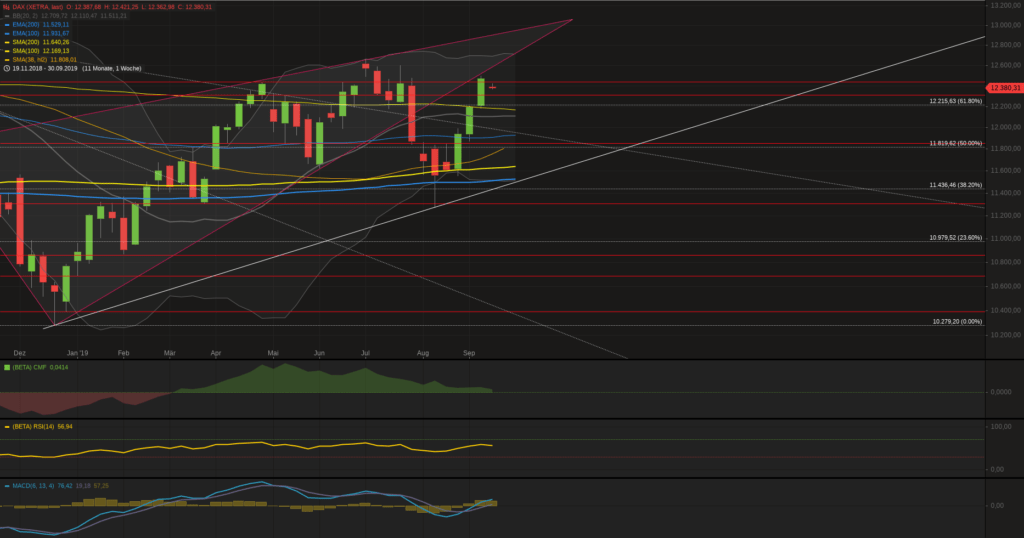Click the yellow SMA(200) line marker
This screenshot has height=538, width=1024.
pos(6,42)
